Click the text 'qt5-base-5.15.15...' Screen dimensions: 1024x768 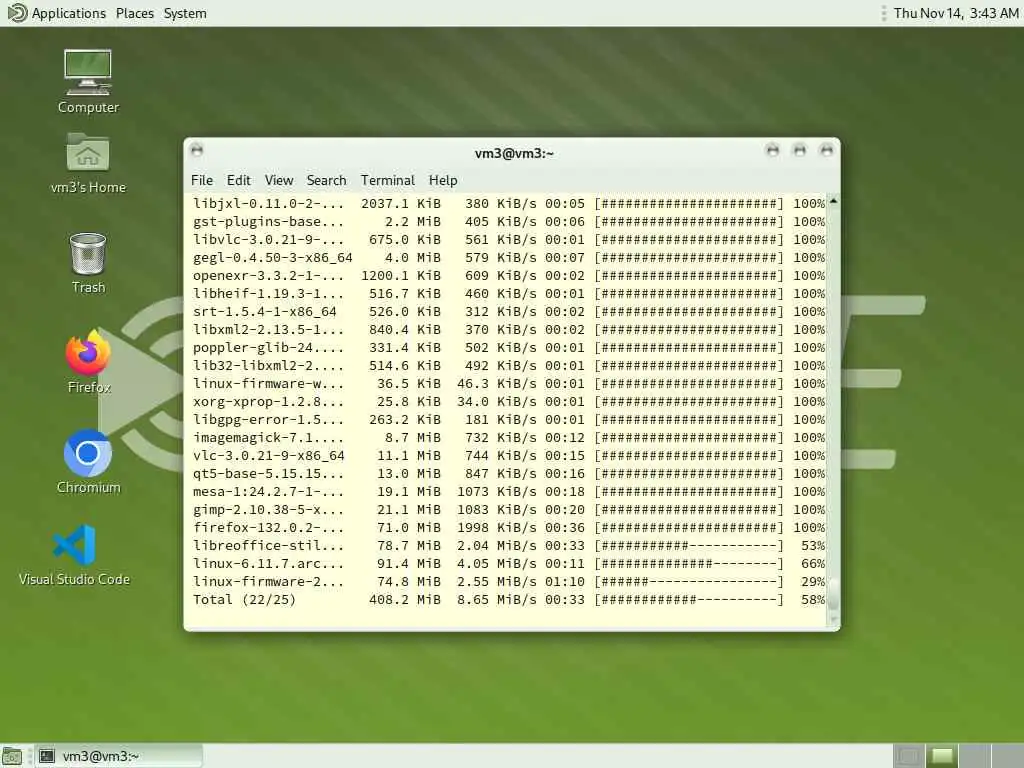point(268,473)
